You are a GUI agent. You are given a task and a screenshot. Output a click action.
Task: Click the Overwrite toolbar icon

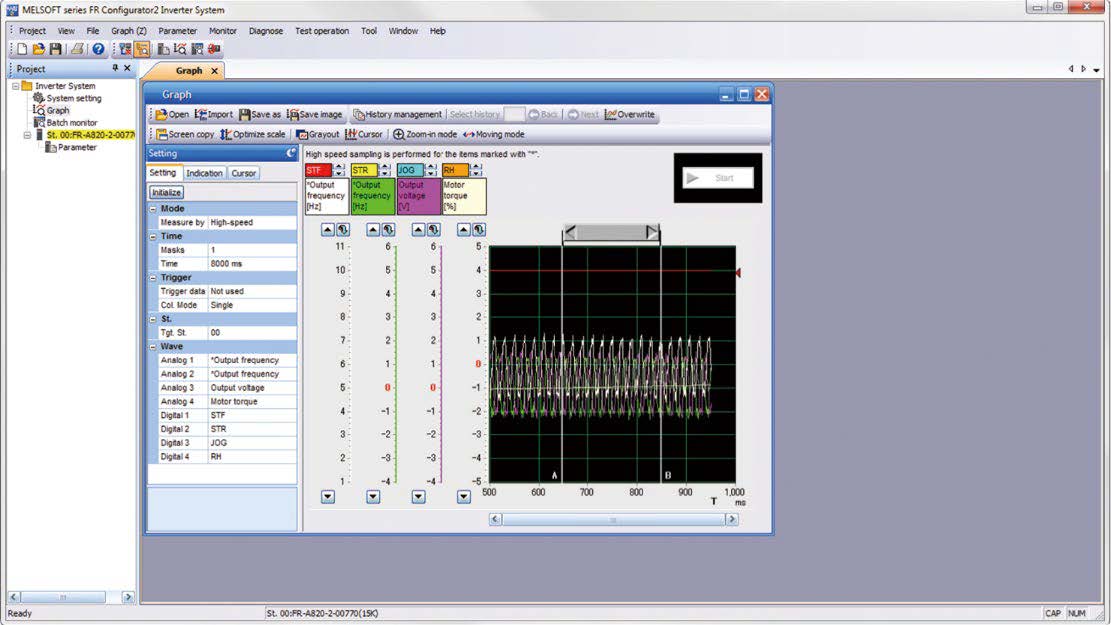coord(630,114)
